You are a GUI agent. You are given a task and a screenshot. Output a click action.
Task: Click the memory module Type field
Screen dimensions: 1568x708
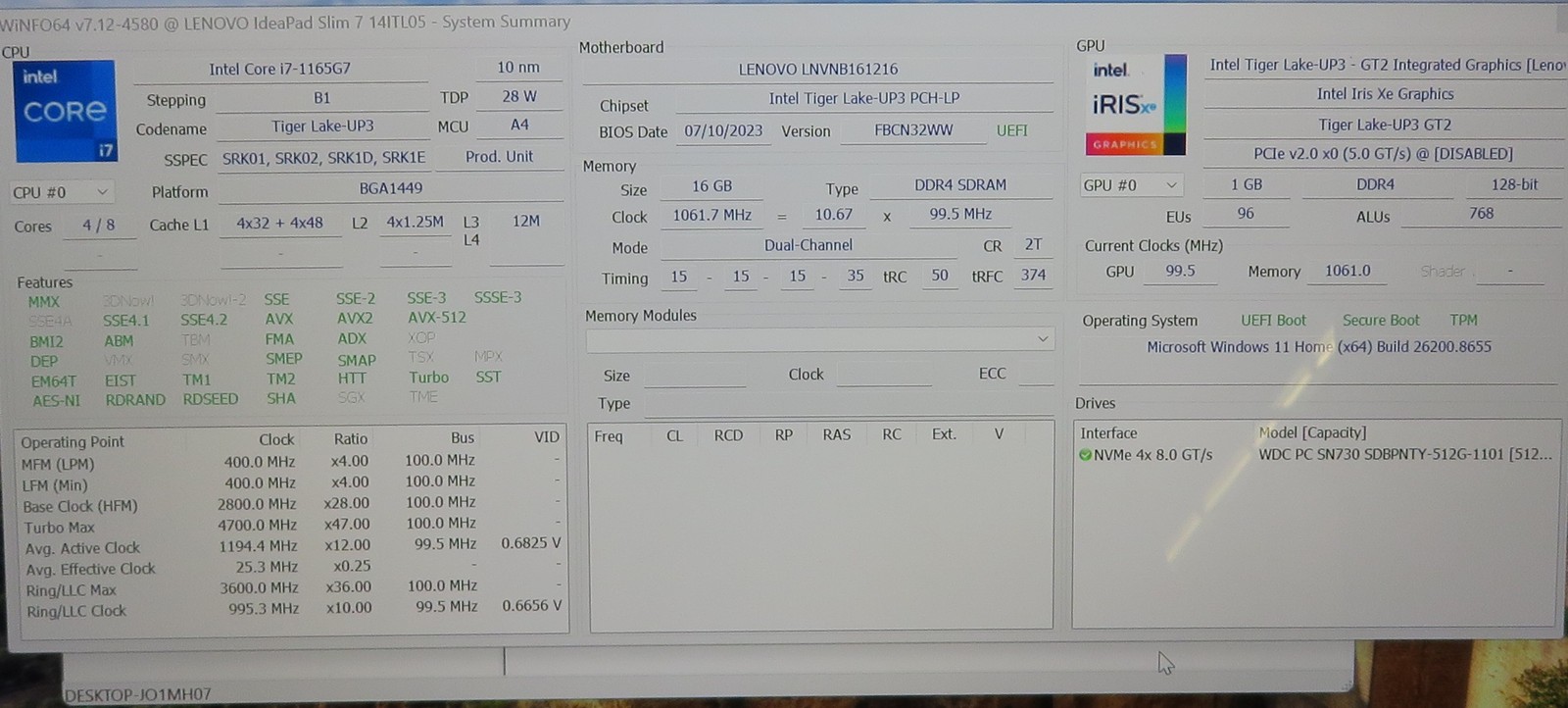[x=849, y=404]
